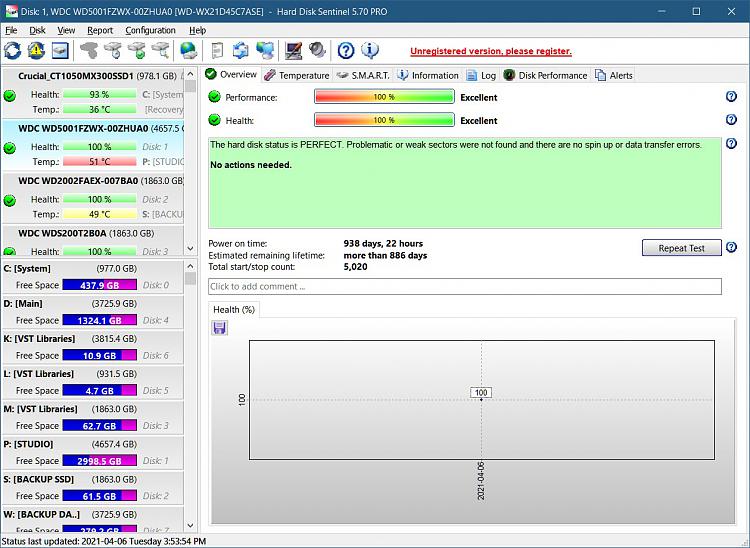Image resolution: width=750 pixels, height=548 pixels.
Task: Click the help icon beside Performance bar
Action: pos(731,97)
